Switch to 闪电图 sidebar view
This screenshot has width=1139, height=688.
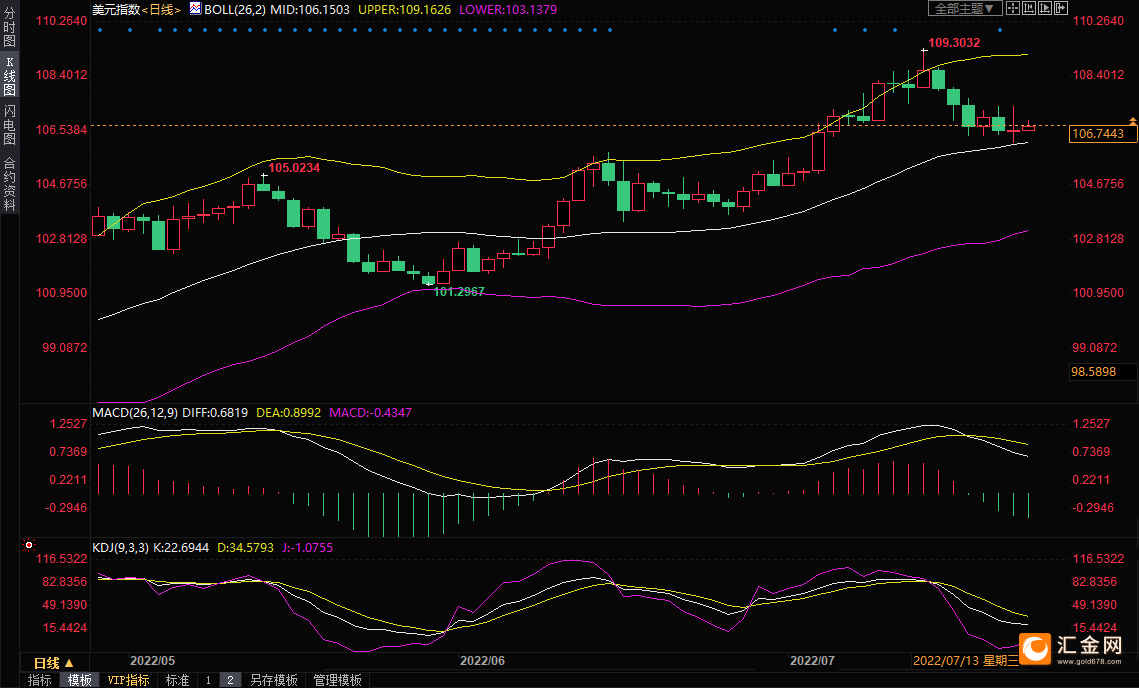click(x=9, y=124)
